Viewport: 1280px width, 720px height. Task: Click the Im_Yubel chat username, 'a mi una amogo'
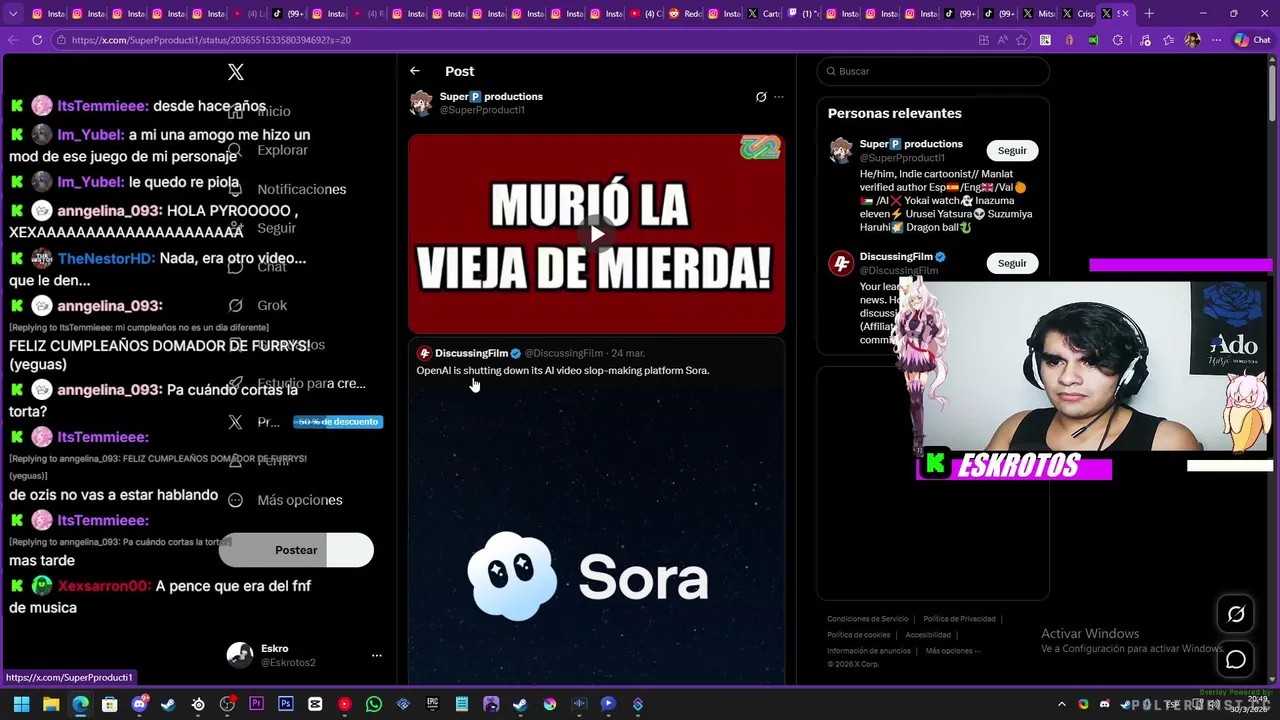[90, 135]
